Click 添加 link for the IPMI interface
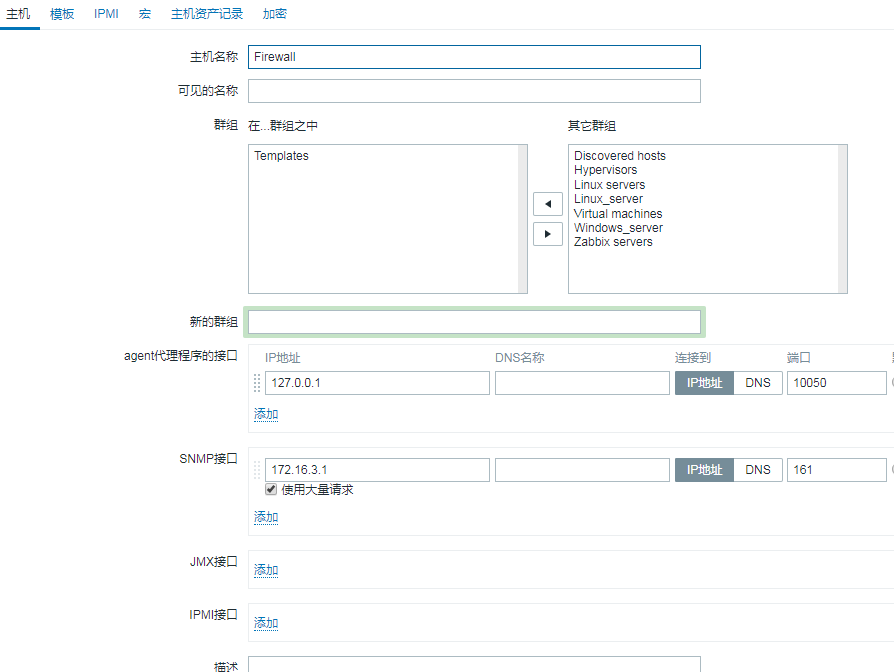The image size is (894, 672). (266, 623)
